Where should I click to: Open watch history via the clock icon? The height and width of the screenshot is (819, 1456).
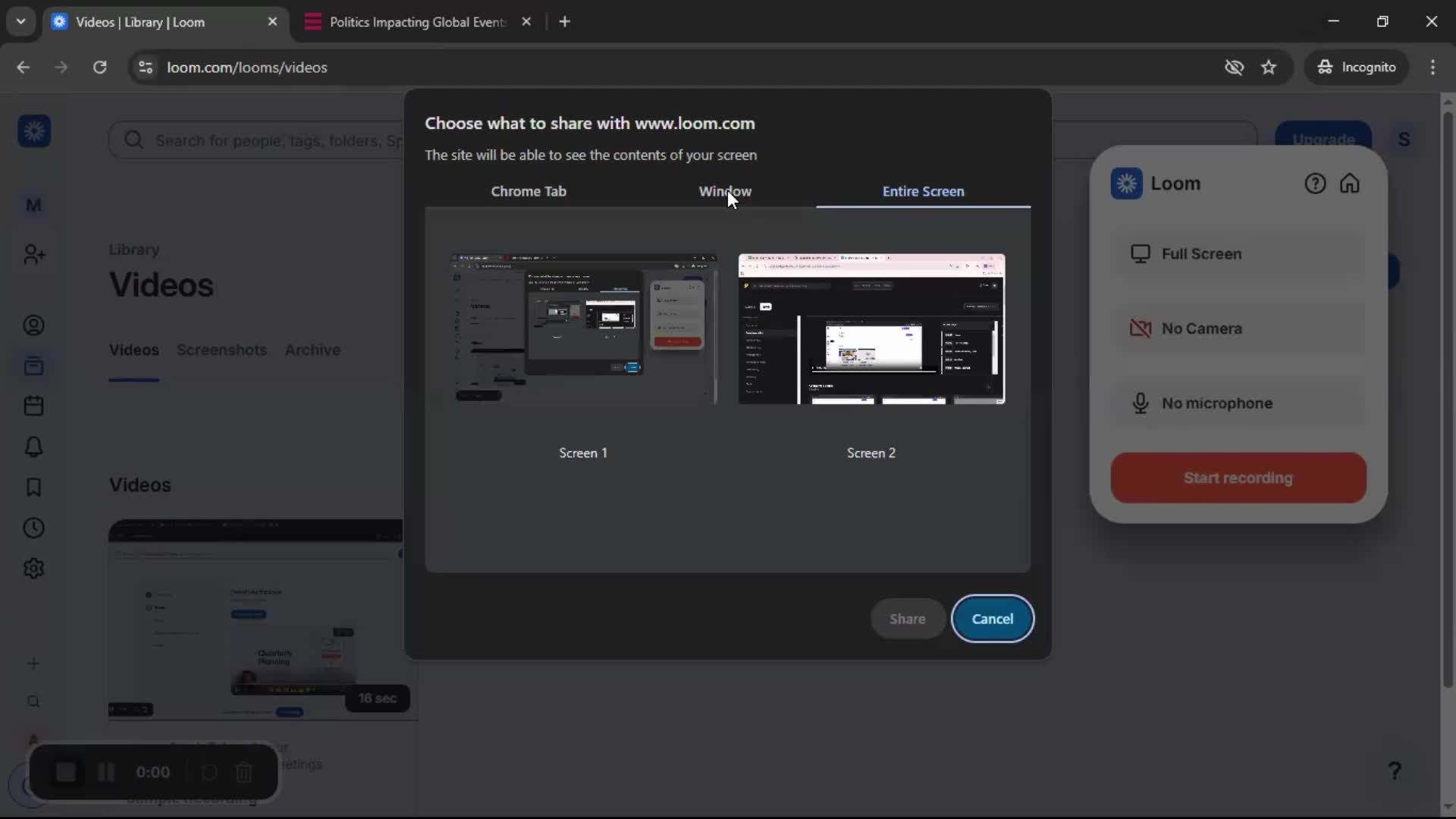click(x=33, y=528)
